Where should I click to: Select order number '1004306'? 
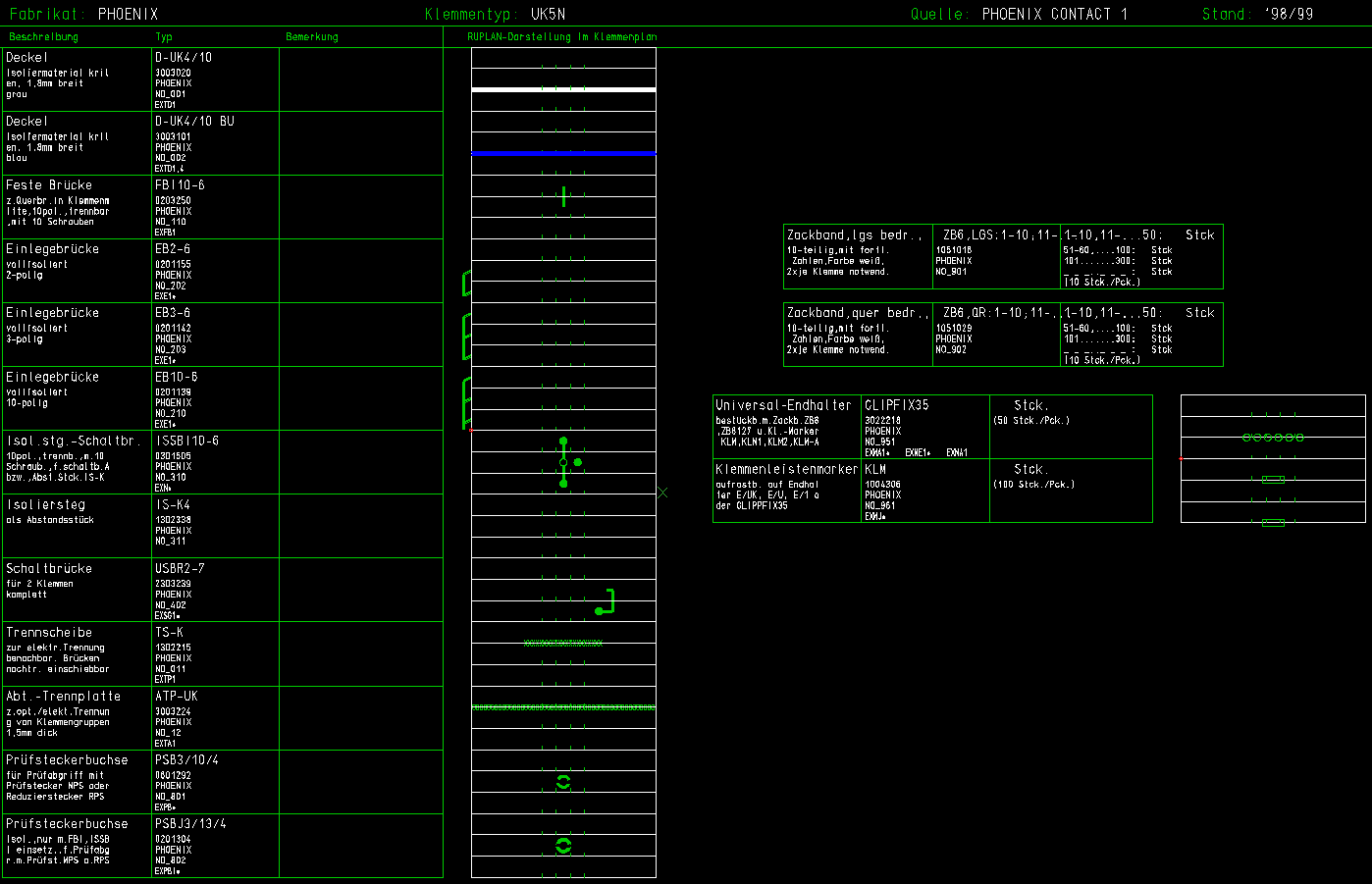tap(882, 485)
